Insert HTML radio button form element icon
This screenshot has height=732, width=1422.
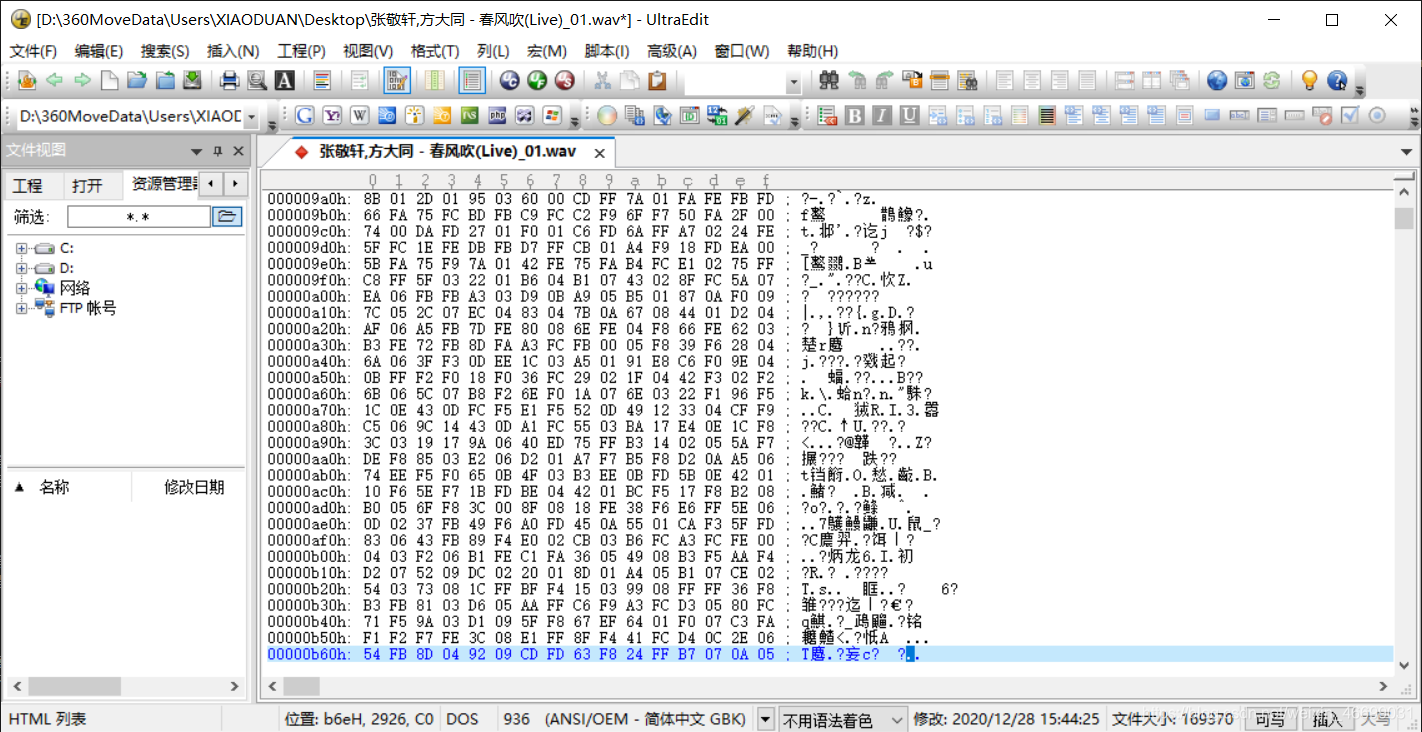click(1377, 116)
